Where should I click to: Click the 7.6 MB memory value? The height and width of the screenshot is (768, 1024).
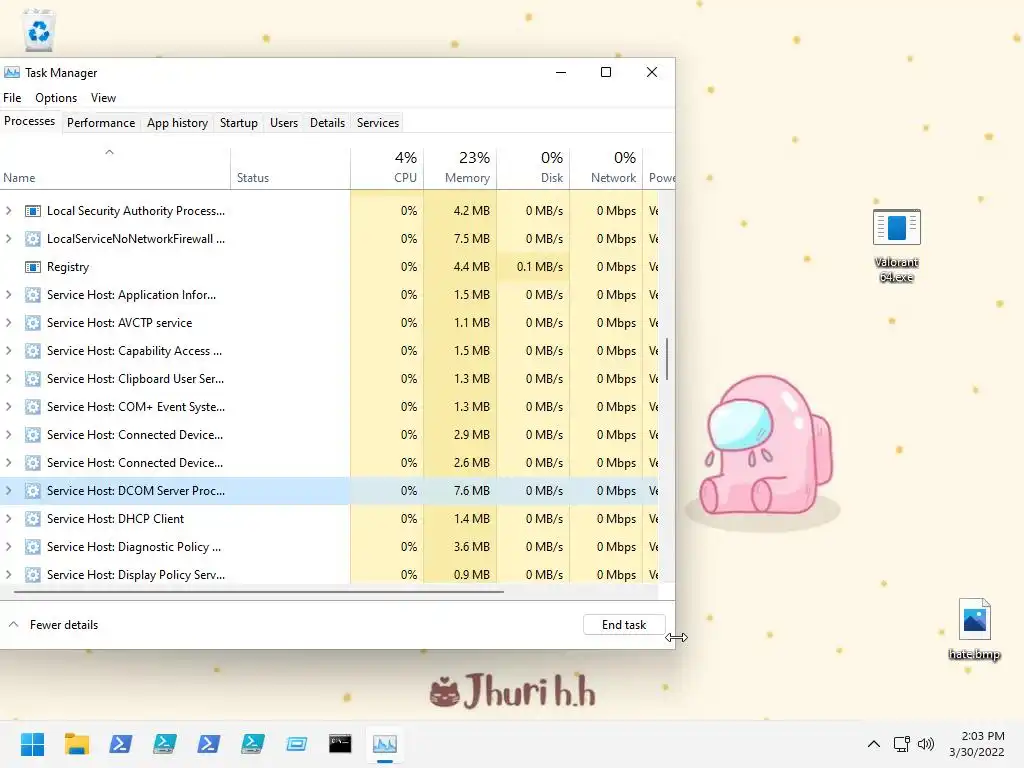click(472, 491)
